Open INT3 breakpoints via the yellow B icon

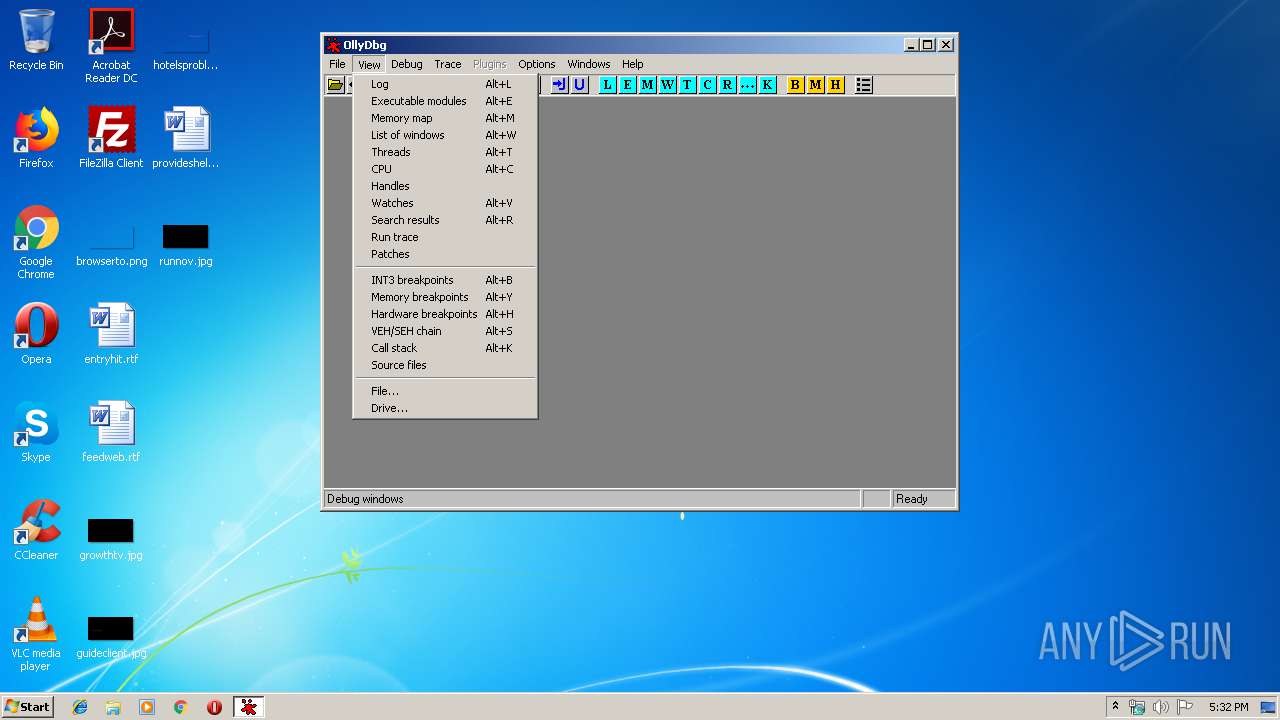coord(795,85)
